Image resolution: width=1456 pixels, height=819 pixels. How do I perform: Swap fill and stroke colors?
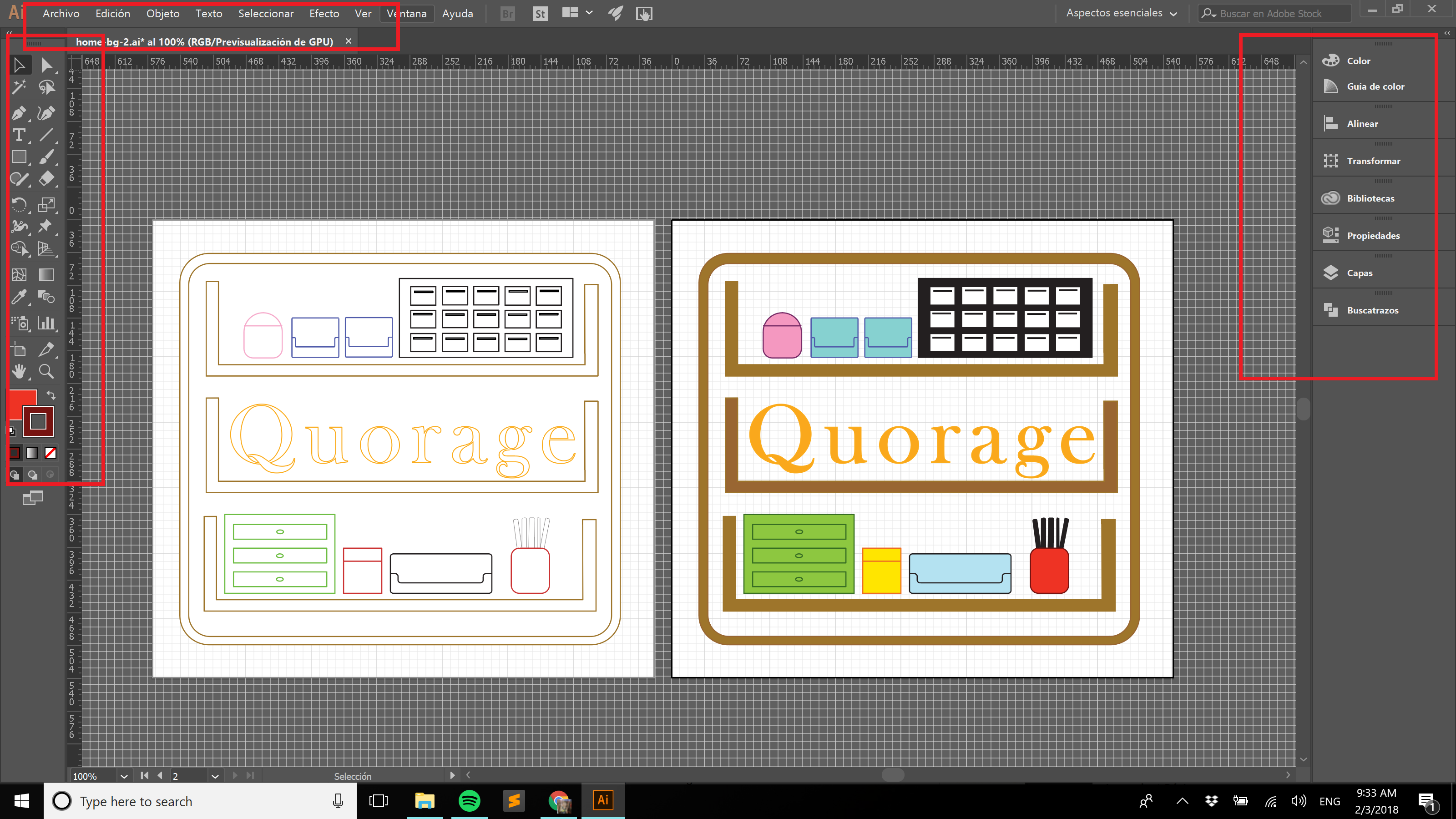coord(51,394)
